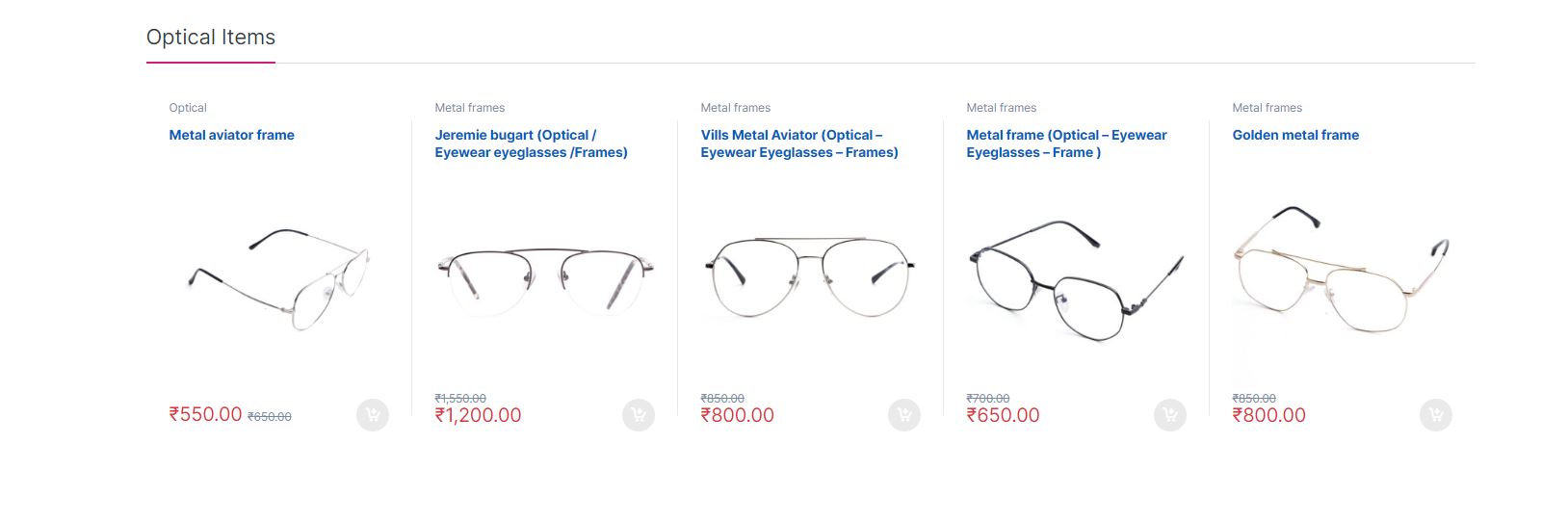Viewport: 1568px width, 522px height.
Task: Add Jeremie bugart frame to cart
Action: pos(639,415)
